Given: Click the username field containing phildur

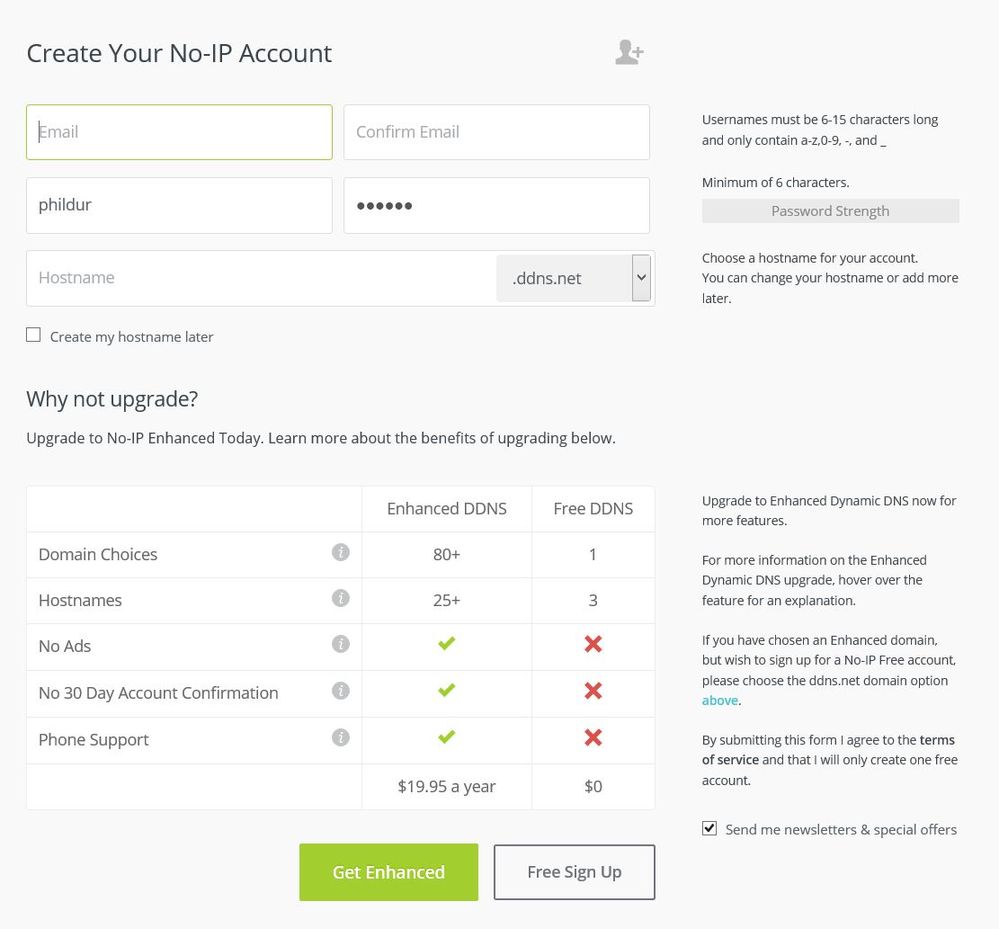Looking at the screenshot, I should (x=179, y=205).
